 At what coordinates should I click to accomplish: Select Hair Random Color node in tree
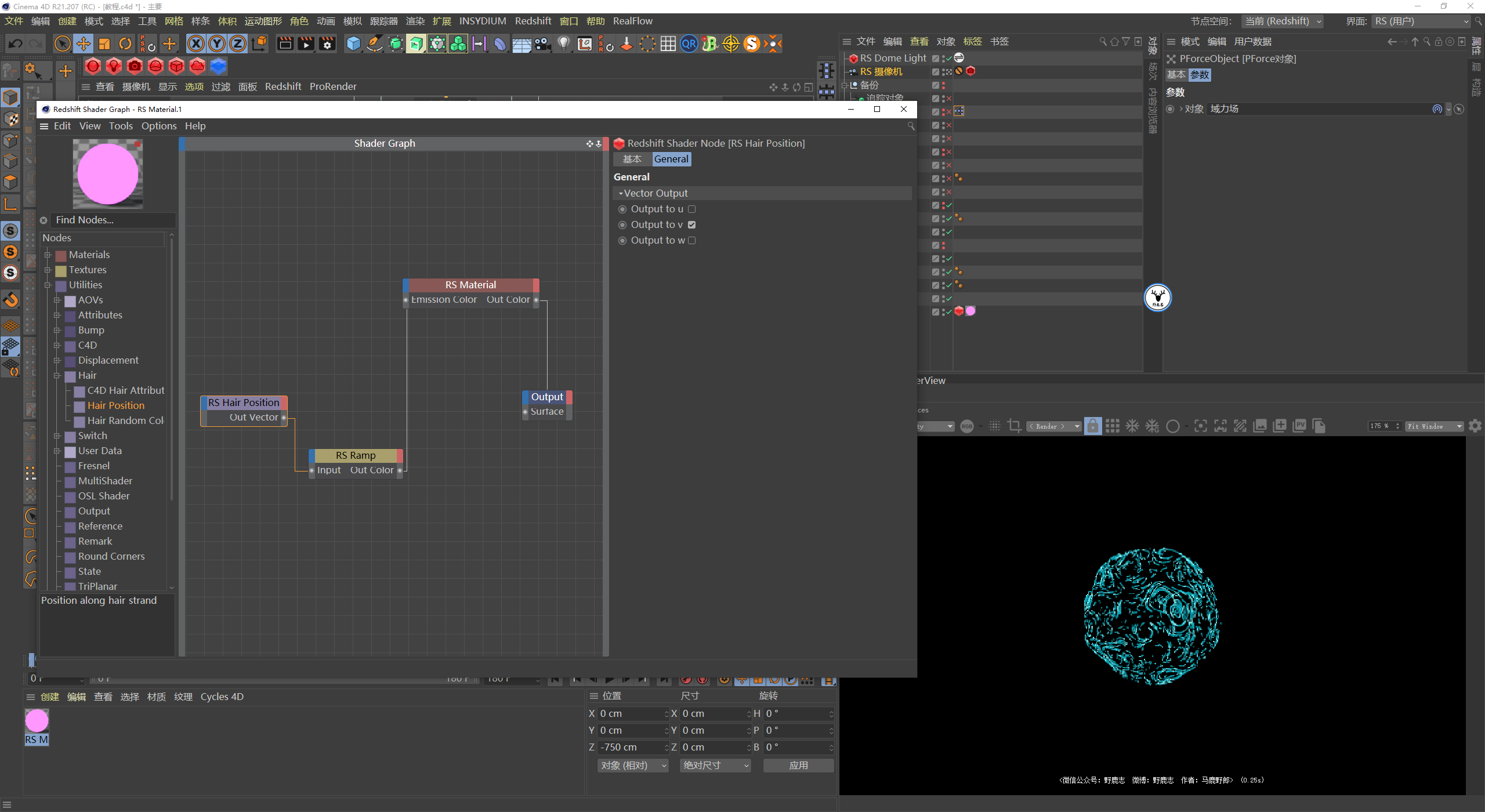click(125, 420)
